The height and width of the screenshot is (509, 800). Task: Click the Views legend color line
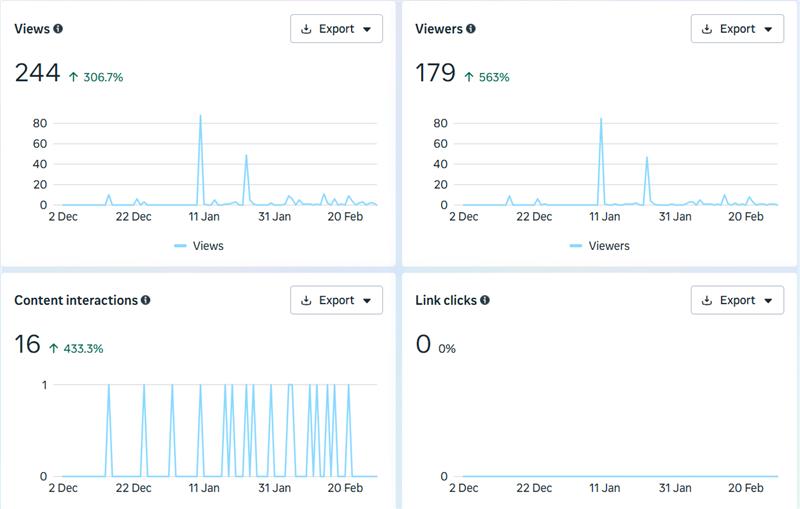click(x=181, y=246)
